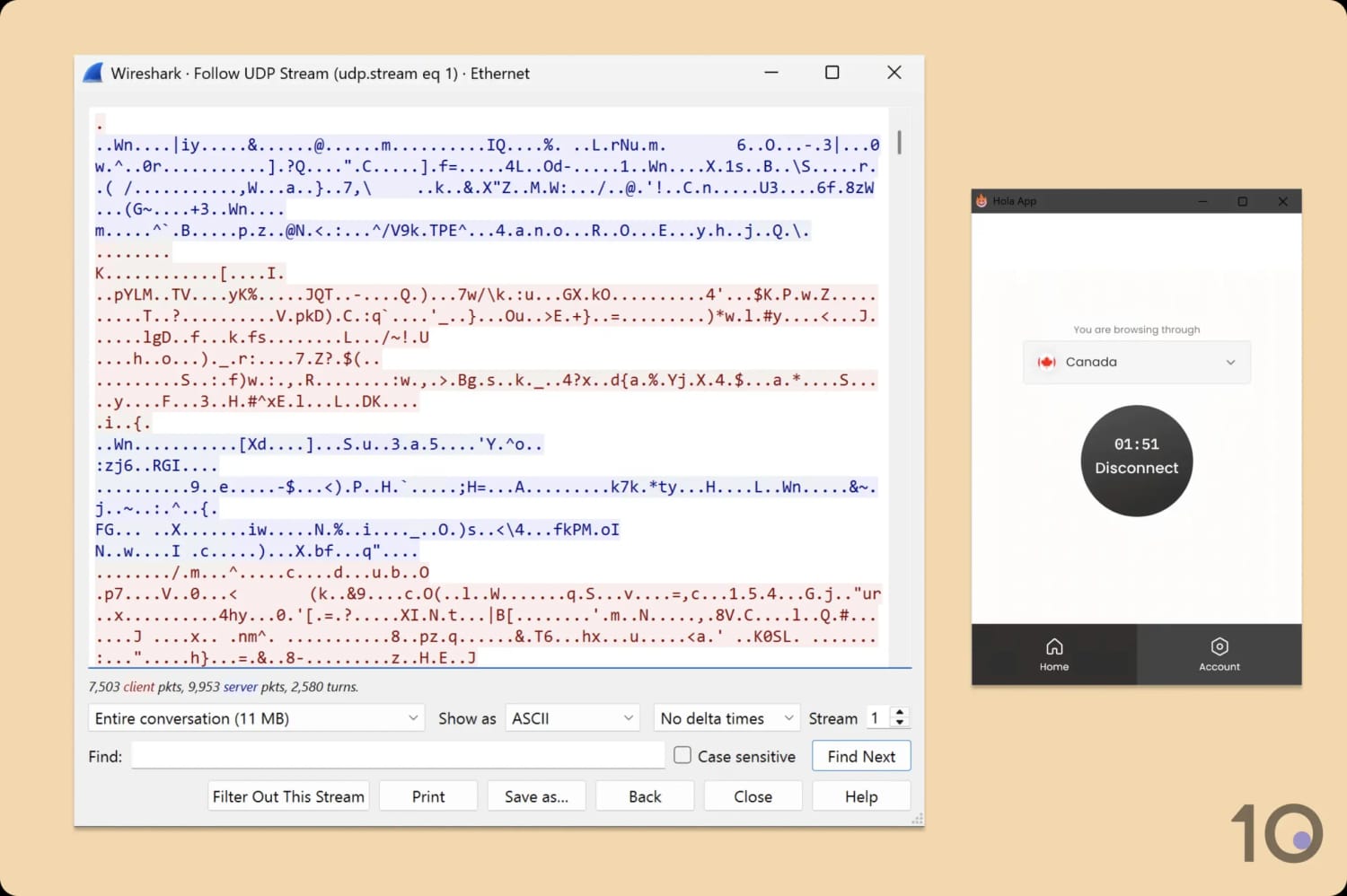
Task: Maximize the Wireshark window
Action: coord(832,73)
